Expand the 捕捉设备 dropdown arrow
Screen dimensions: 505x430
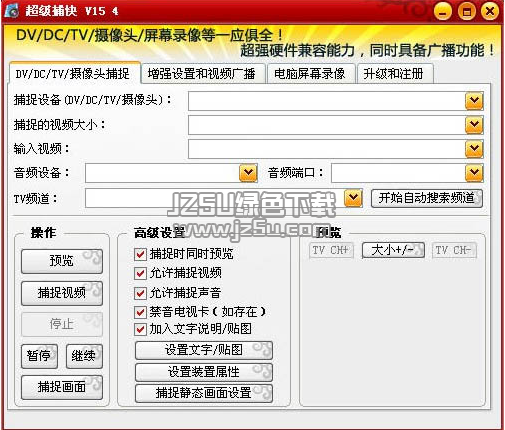coord(474,101)
